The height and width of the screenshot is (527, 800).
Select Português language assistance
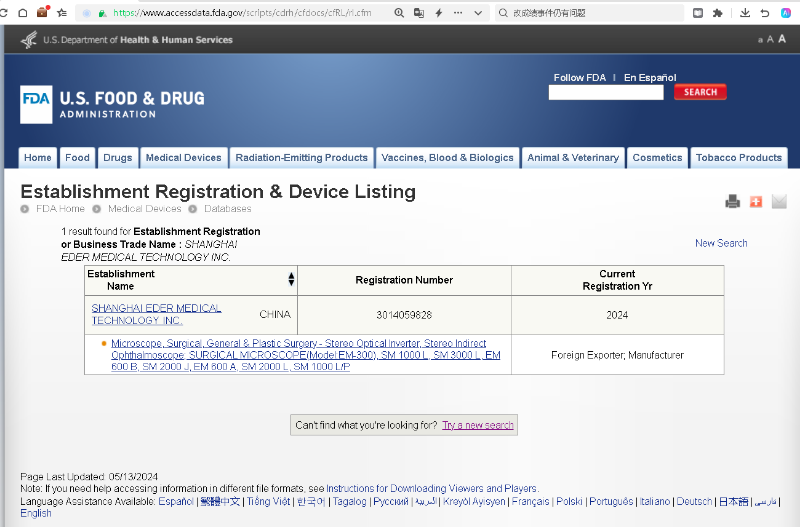tap(611, 501)
